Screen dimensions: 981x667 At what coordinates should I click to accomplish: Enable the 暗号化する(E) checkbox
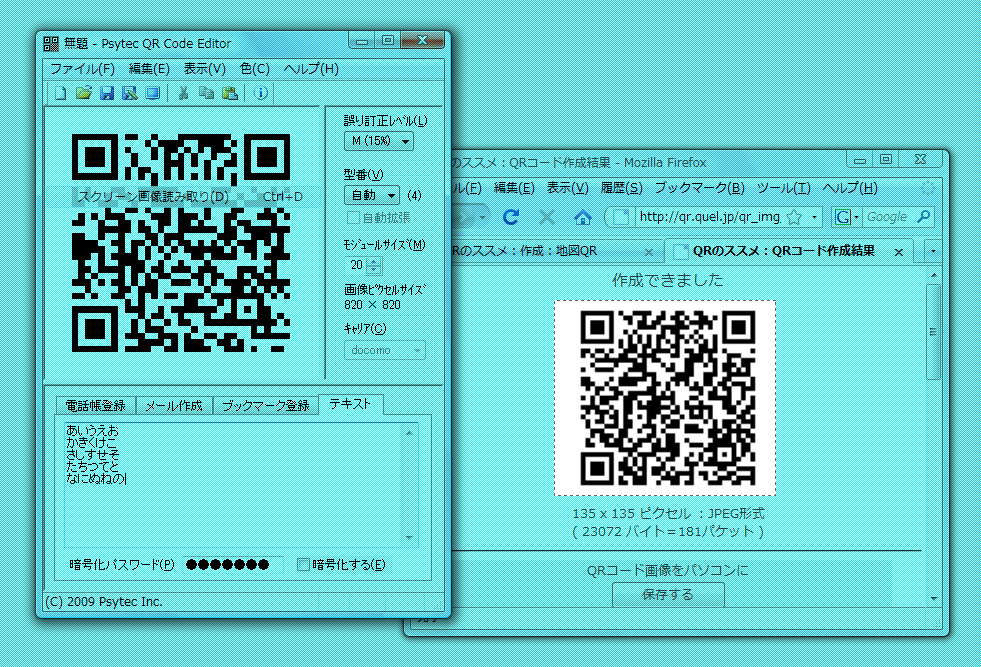click(303, 565)
